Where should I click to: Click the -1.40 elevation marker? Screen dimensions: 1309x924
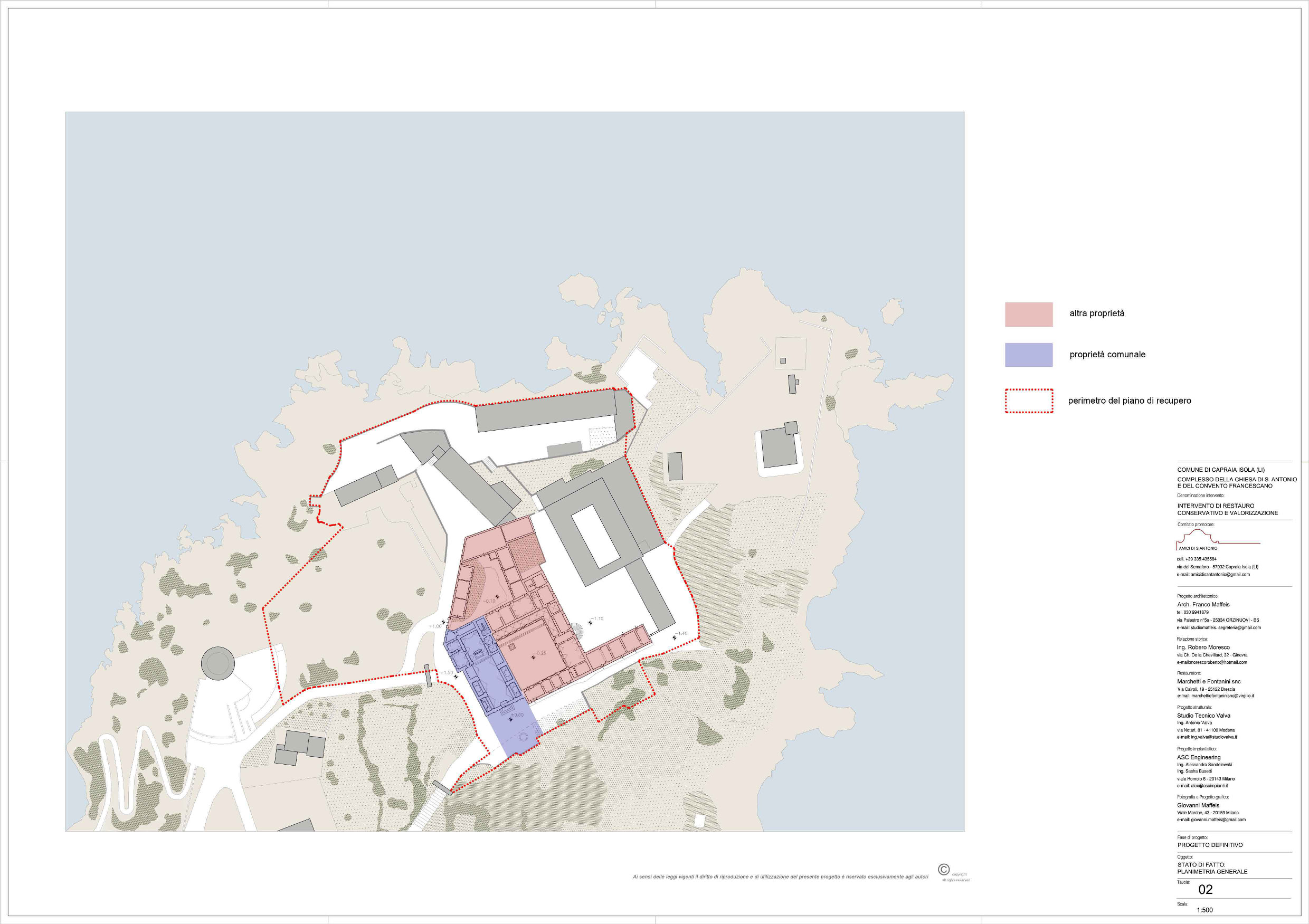pos(681,633)
